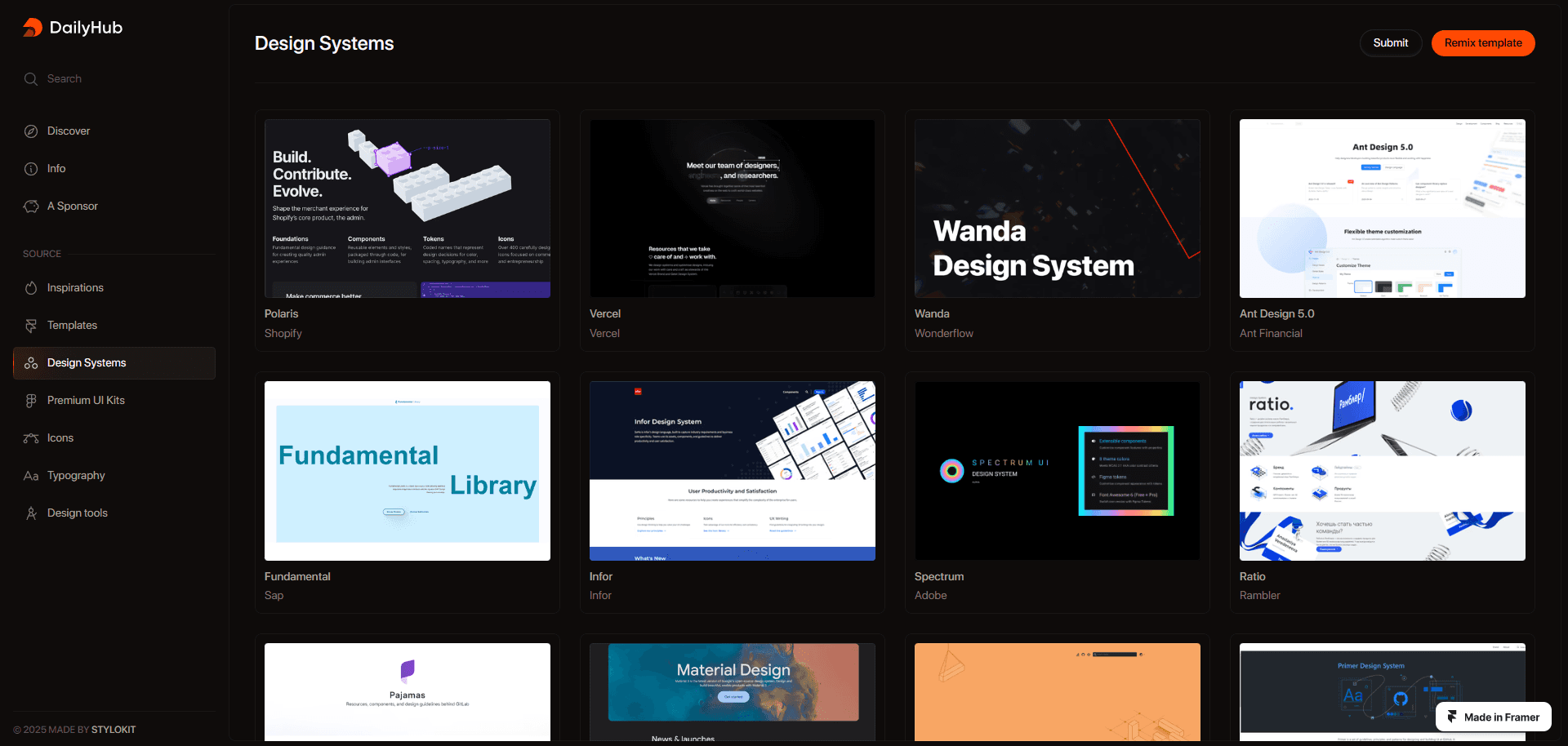Select Templates in the sidebar

pos(72,326)
